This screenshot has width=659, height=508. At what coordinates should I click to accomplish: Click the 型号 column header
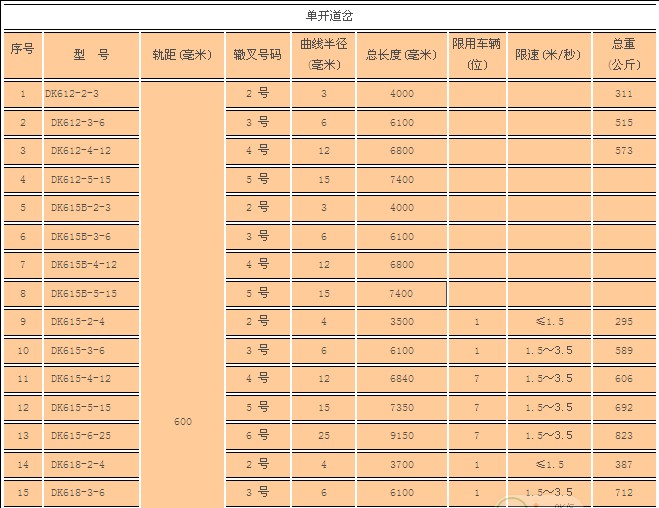91,54
